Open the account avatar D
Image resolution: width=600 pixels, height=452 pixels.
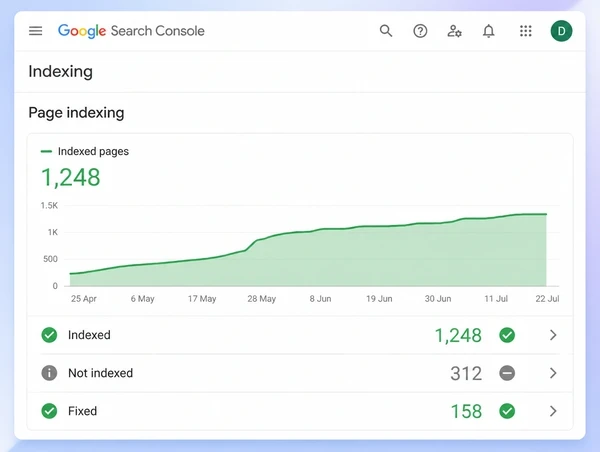pyautogui.click(x=561, y=31)
